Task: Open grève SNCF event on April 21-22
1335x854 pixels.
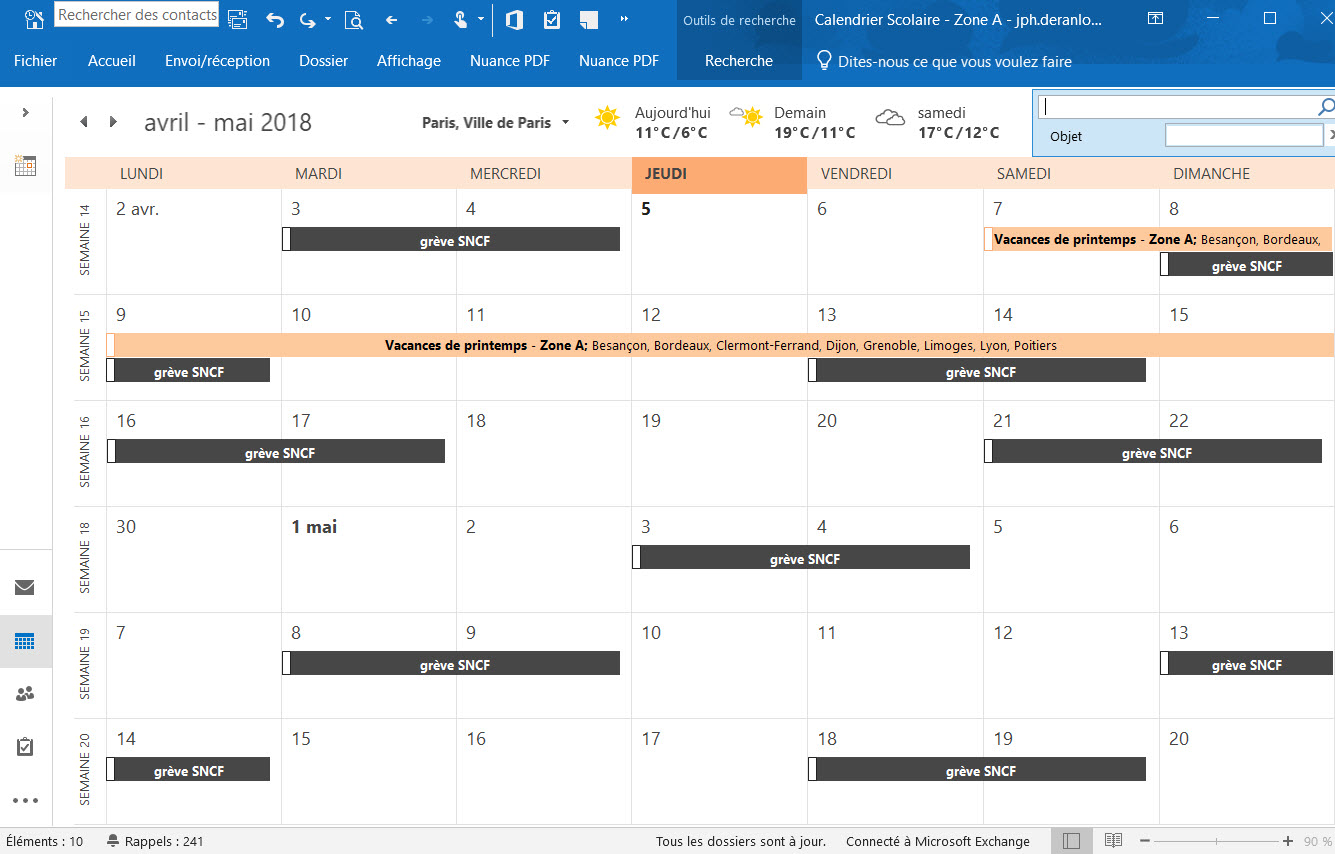Action: click(1153, 452)
